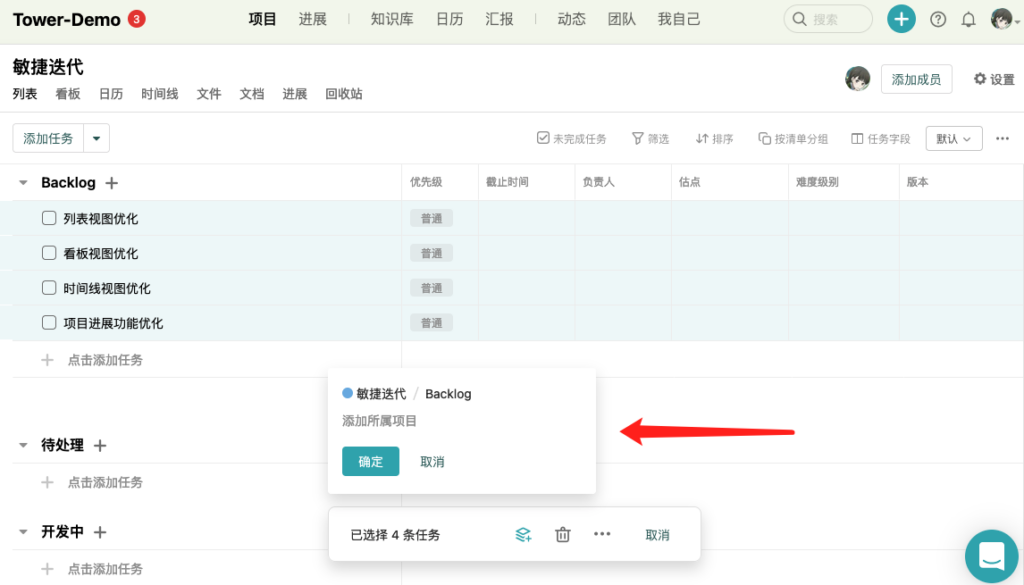The image size is (1024, 585).
Task: Click the move-to-project layers icon
Action: click(523, 535)
